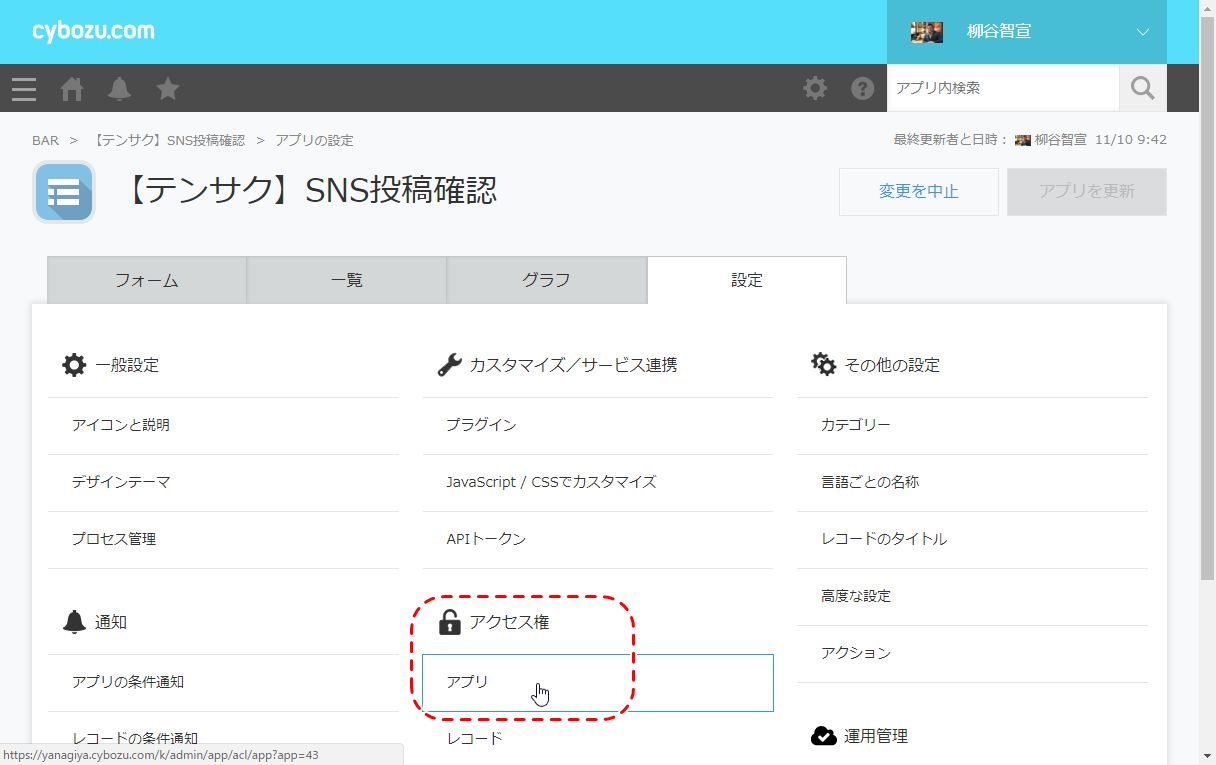Open APIトークン setting
Viewport: 1216px width, 765px height.
(x=598, y=539)
